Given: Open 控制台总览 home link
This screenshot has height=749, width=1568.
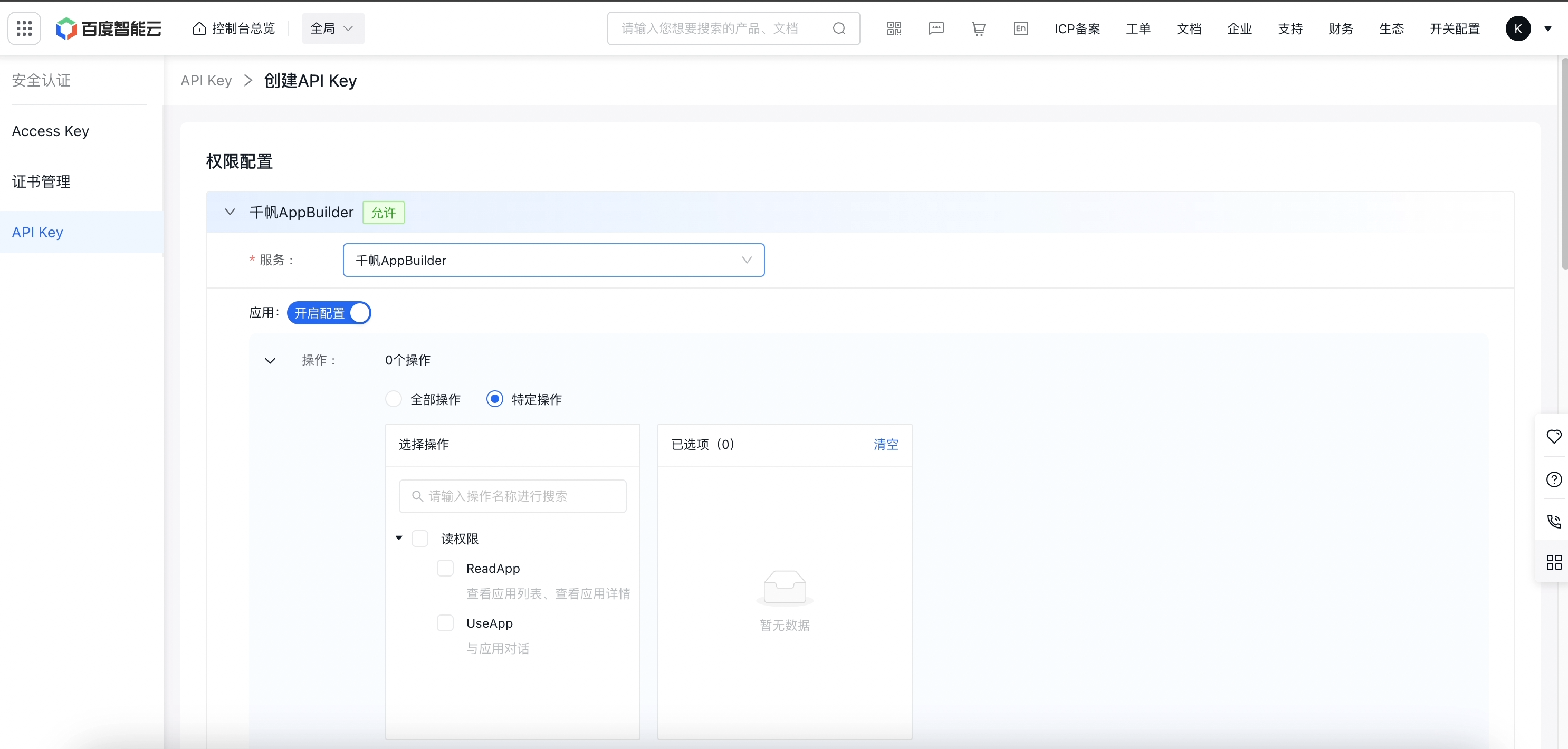Looking at the screenshot, I should tap(234, 28).
